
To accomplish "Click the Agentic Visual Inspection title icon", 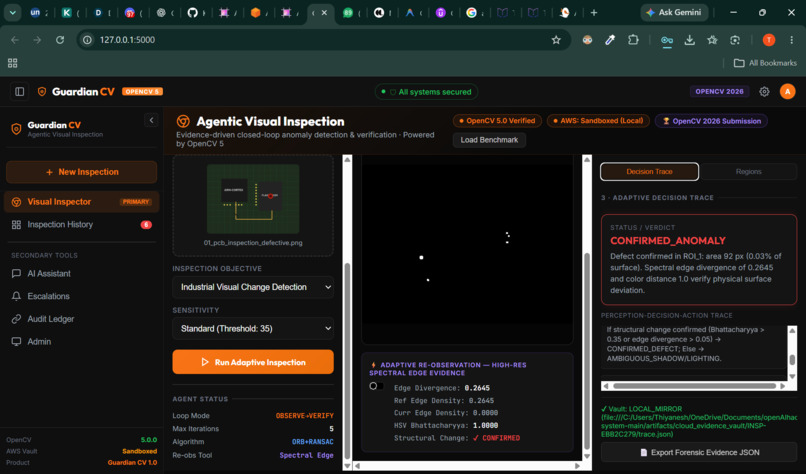I will (183, 121).
